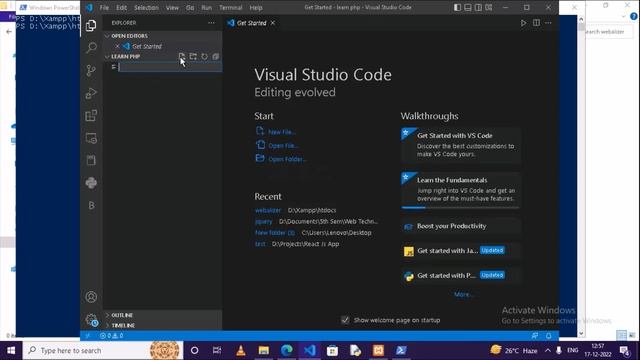This screenshot has width=640, height=360.
Task: Open the File menu
Action: tap(104, 7)
